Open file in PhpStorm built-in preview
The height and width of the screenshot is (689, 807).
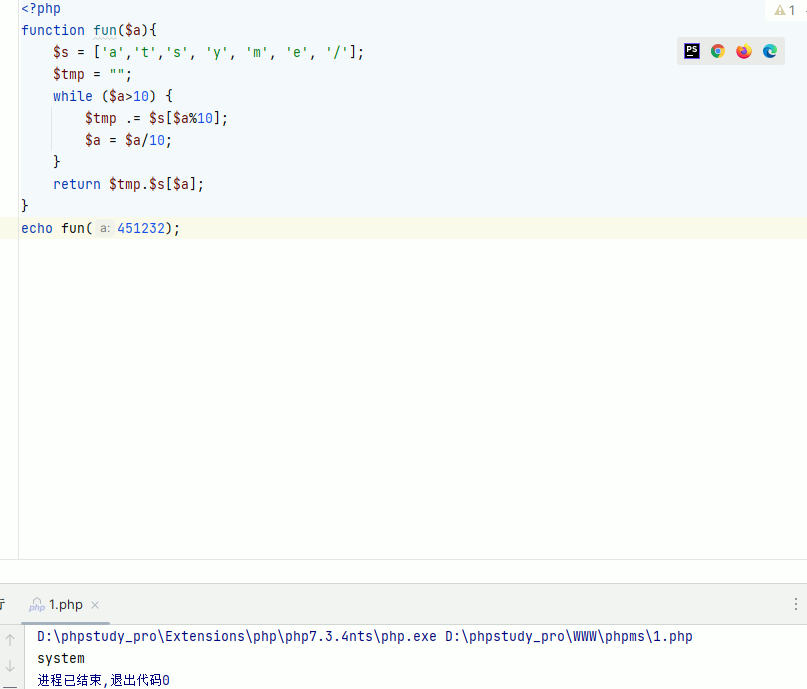pos(692,51)
